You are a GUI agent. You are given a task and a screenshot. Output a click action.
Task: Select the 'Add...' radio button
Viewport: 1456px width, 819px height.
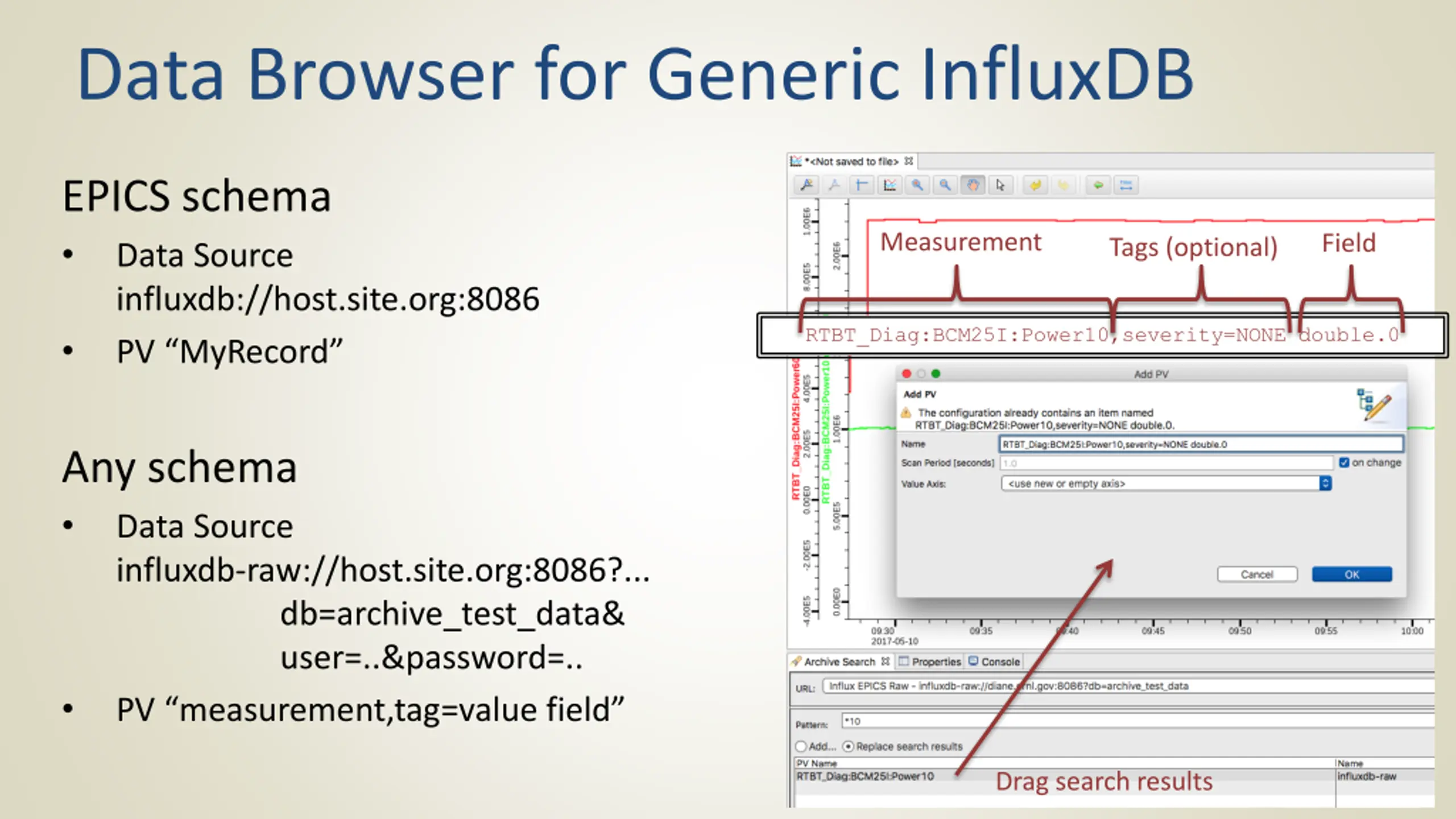(x=801, y=746)
